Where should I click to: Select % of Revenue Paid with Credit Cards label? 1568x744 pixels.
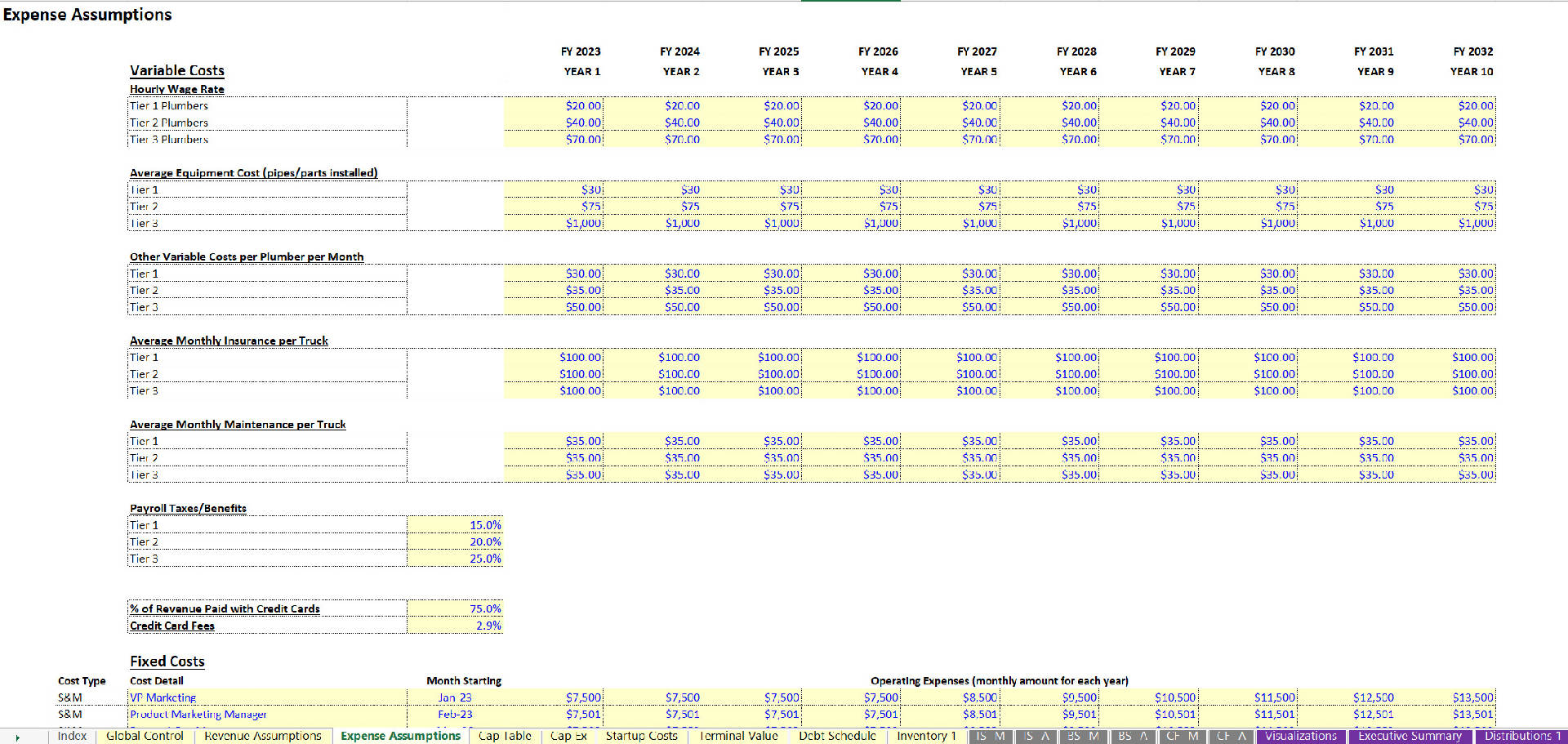(x=225, y=608)
